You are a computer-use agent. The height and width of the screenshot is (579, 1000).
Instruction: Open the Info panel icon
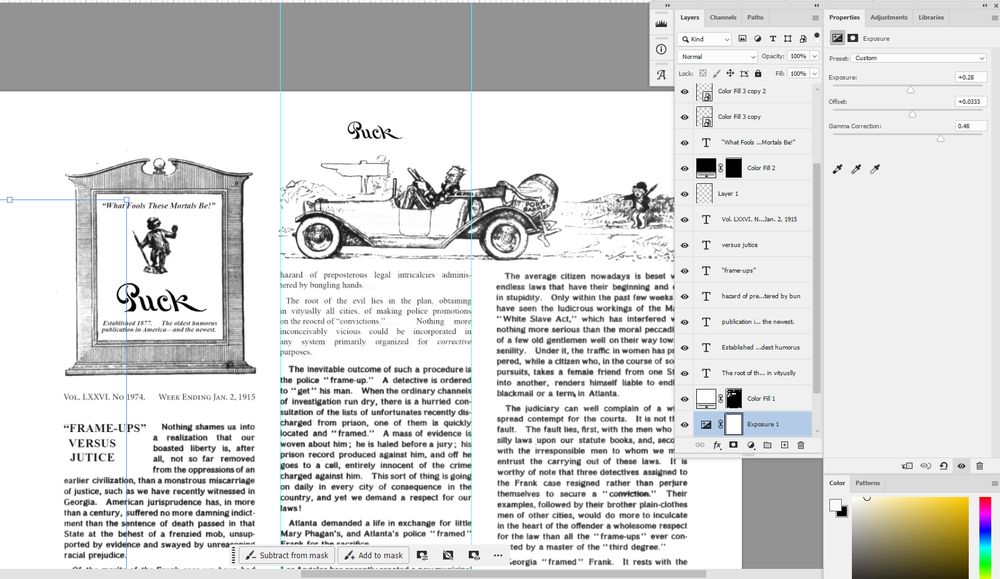(661, 49)
